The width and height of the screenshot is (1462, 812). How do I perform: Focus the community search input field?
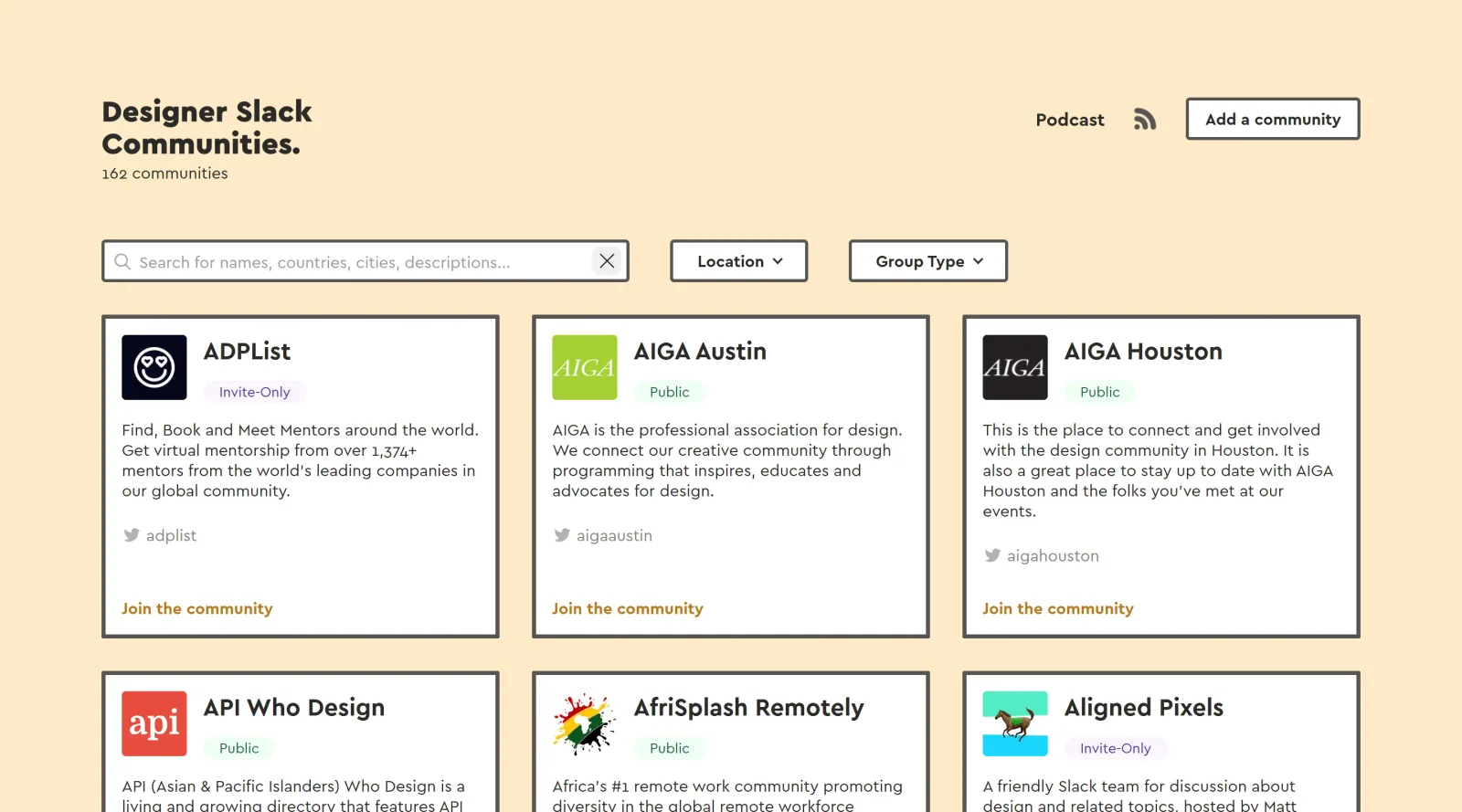click(x=364, y=262)
